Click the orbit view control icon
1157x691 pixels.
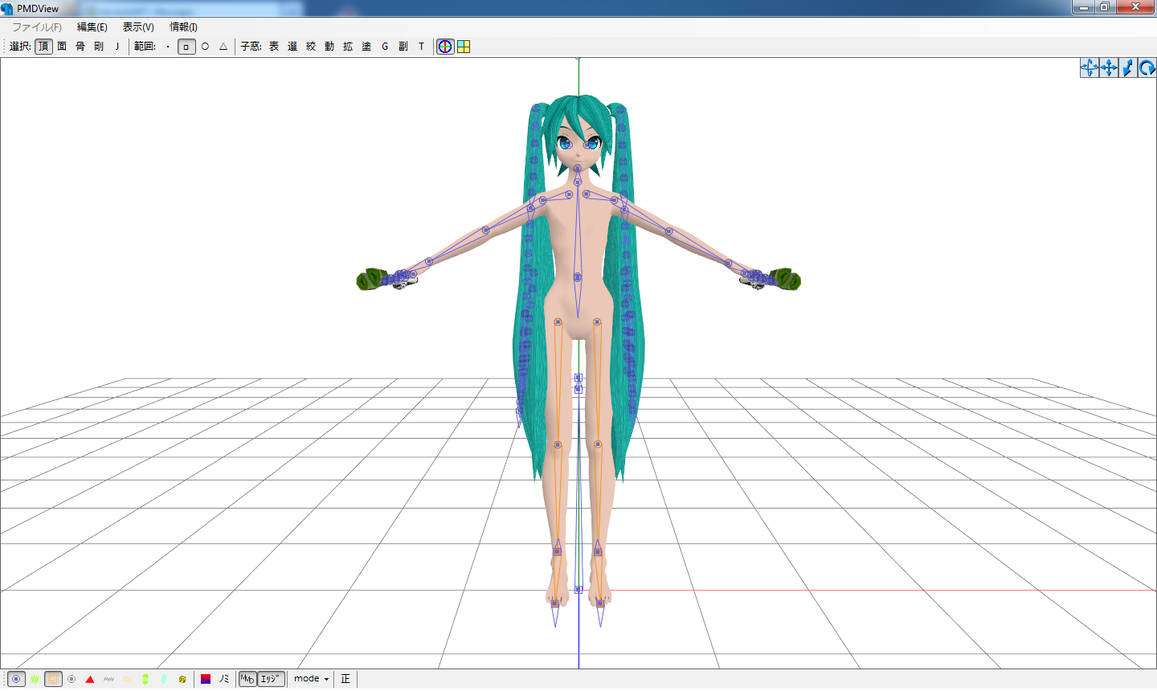coord(1089,68)
